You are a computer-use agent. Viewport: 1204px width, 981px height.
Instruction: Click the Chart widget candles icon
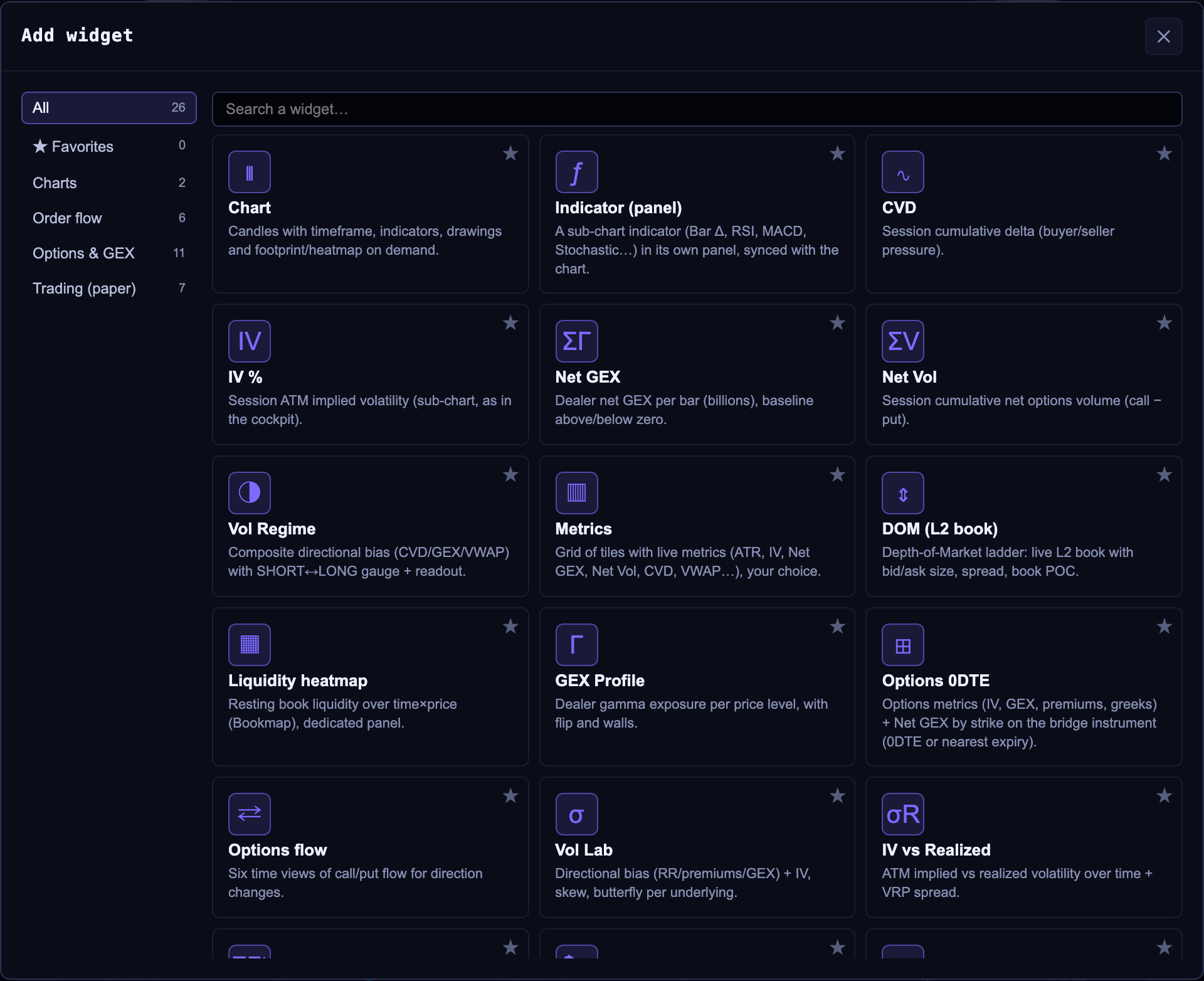(x=249, y=172)
